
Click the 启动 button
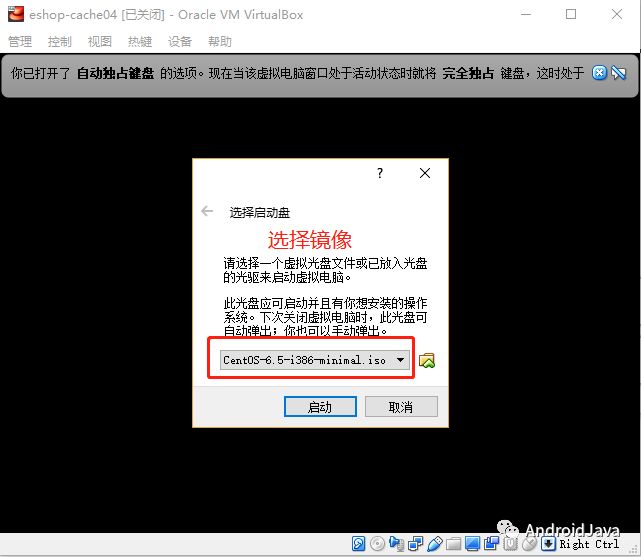tap(320, 407)
